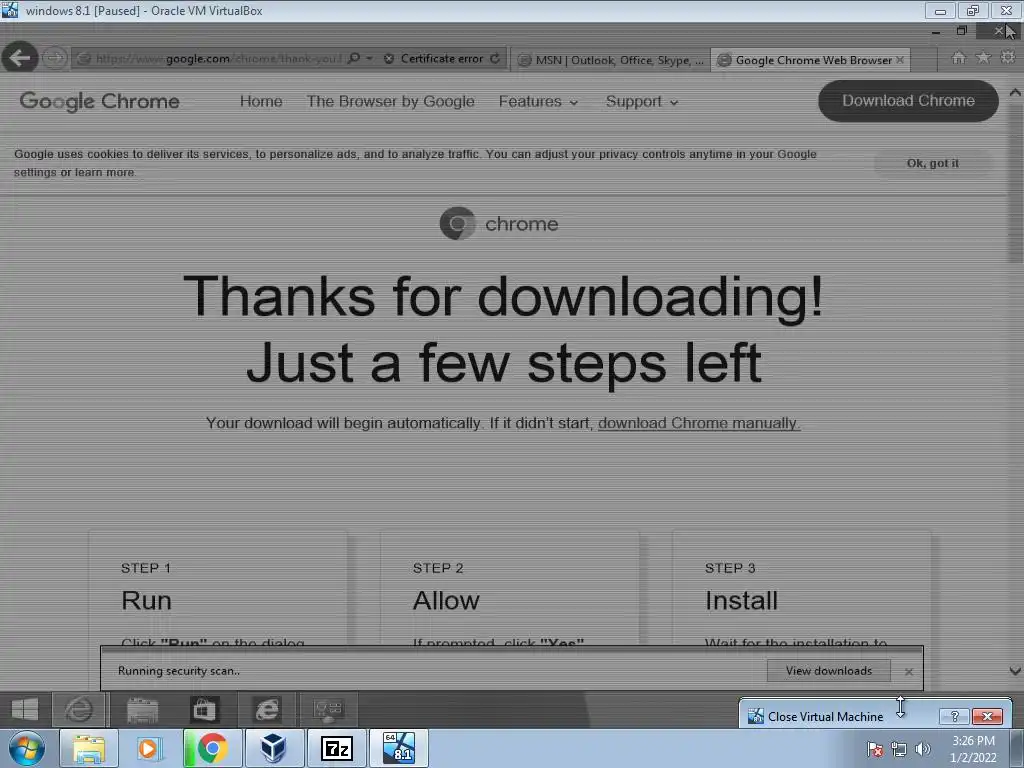Minimize the inner IE window
The height and width of the screenshot is (768, 1024).
coord(936,31)
